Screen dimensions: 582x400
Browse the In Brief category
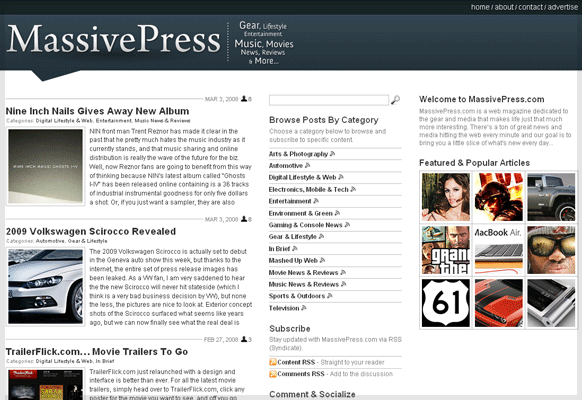tap(279, 249)
